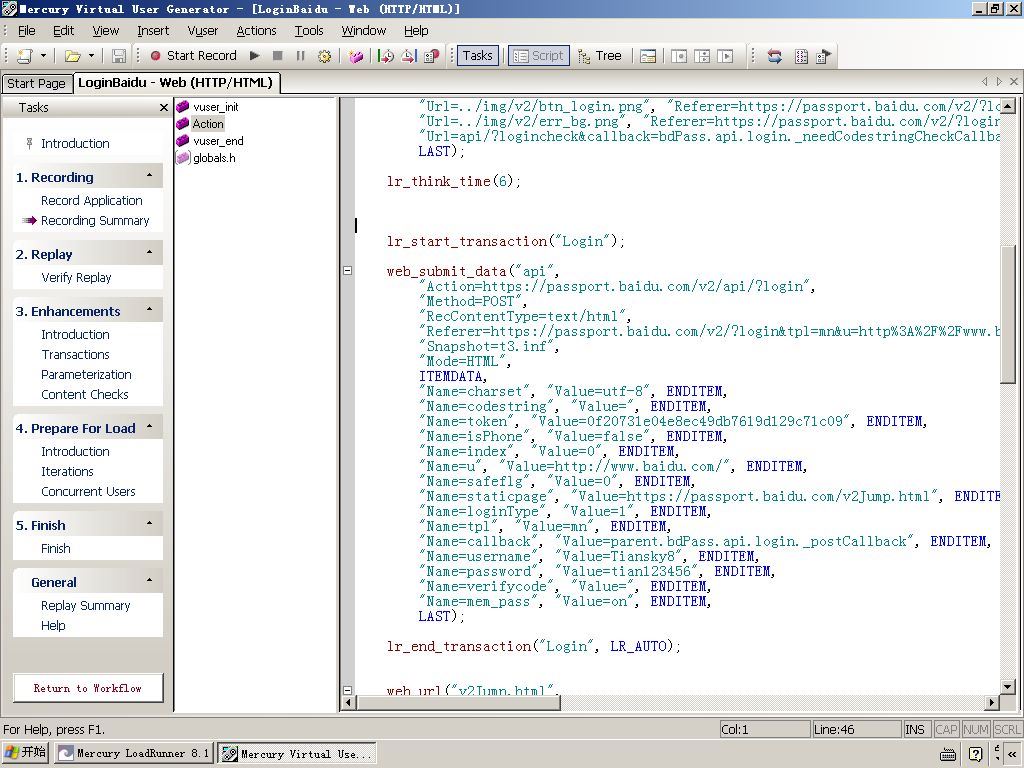The image size is (1024, 768).
Task: Collapse the 5. Finish section
Action: click(150, 524)
